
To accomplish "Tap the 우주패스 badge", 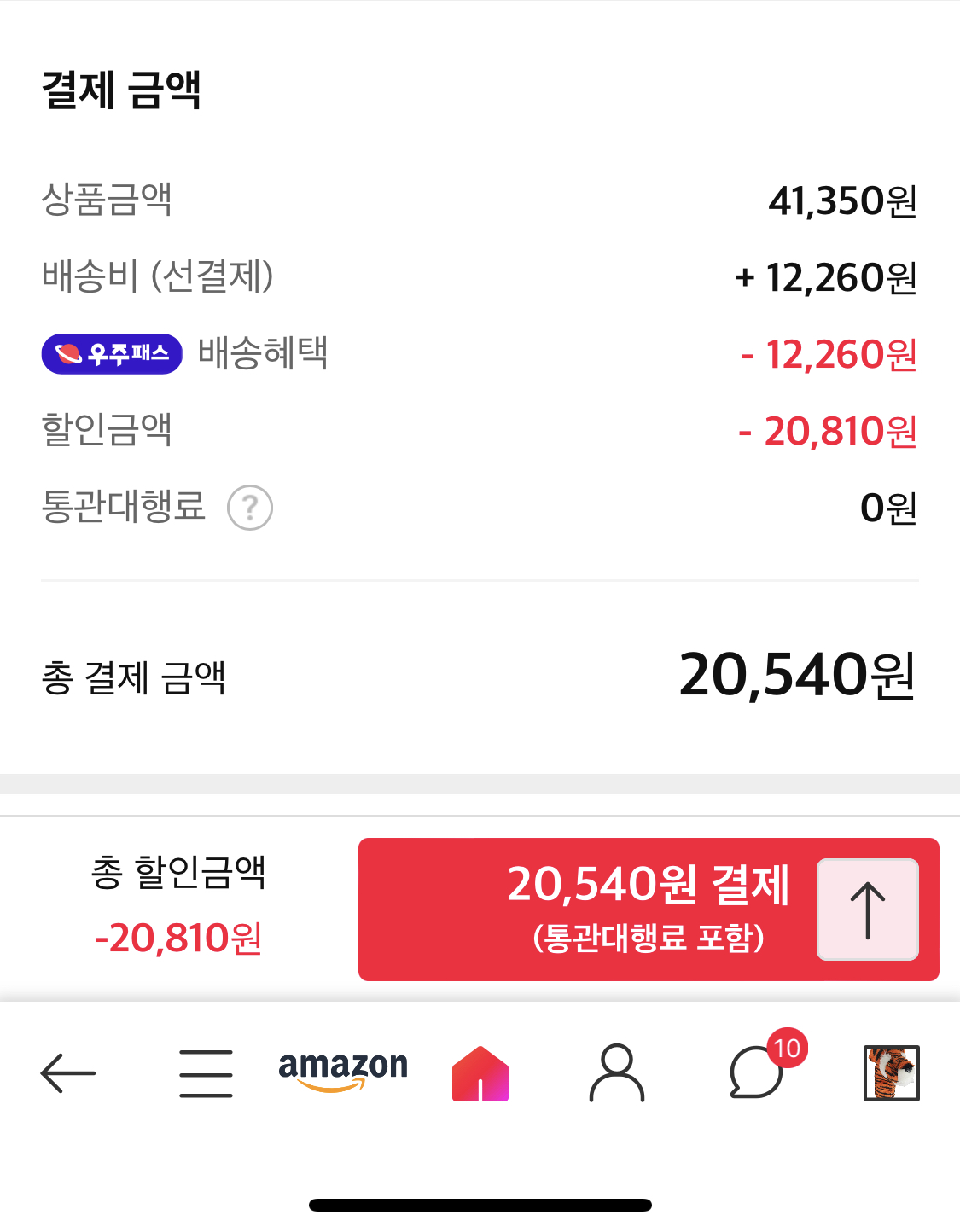I will (x=112, y=353).
